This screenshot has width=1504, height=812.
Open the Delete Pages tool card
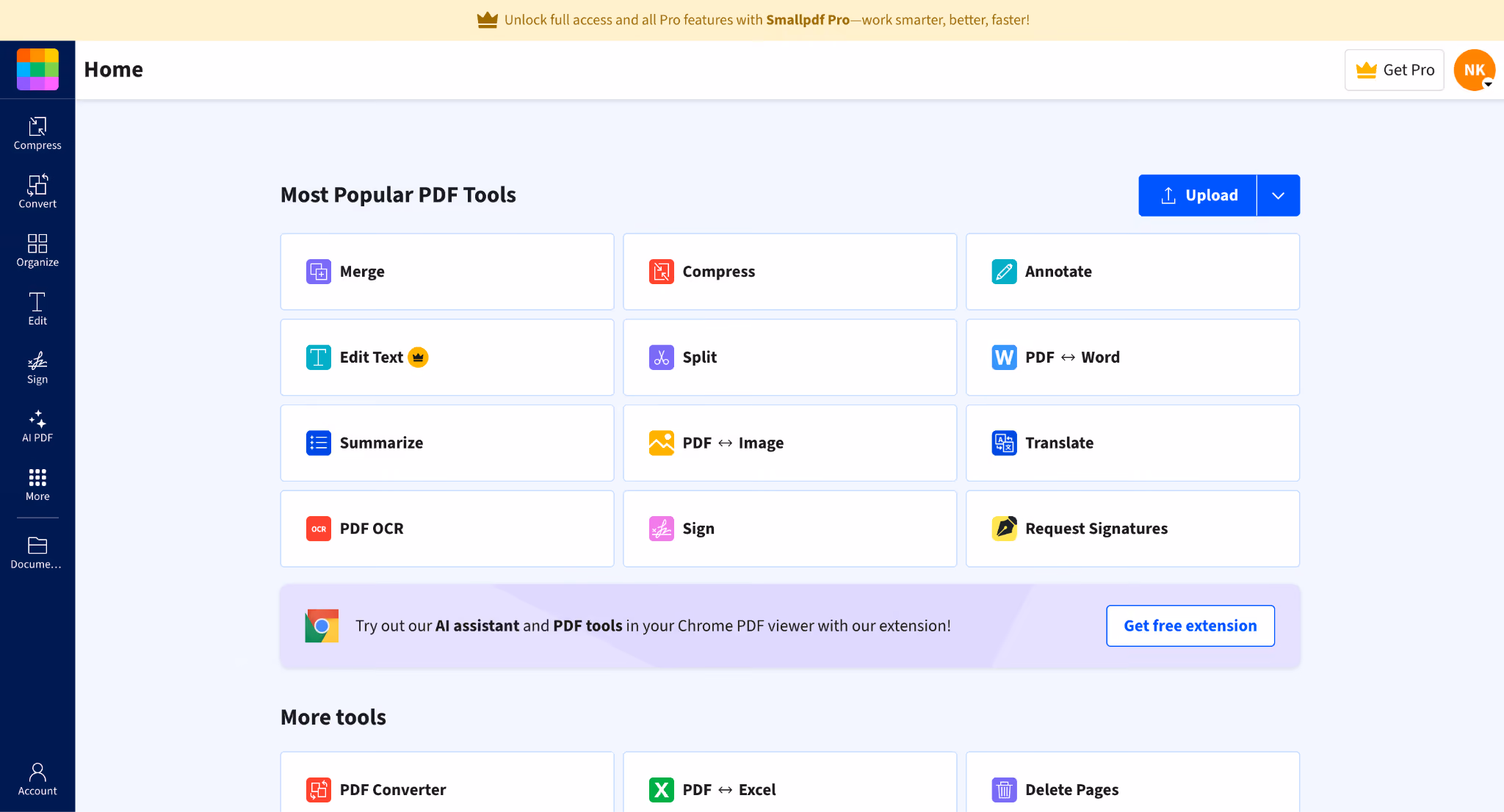pyautogui.click(x=1133, y=783)
